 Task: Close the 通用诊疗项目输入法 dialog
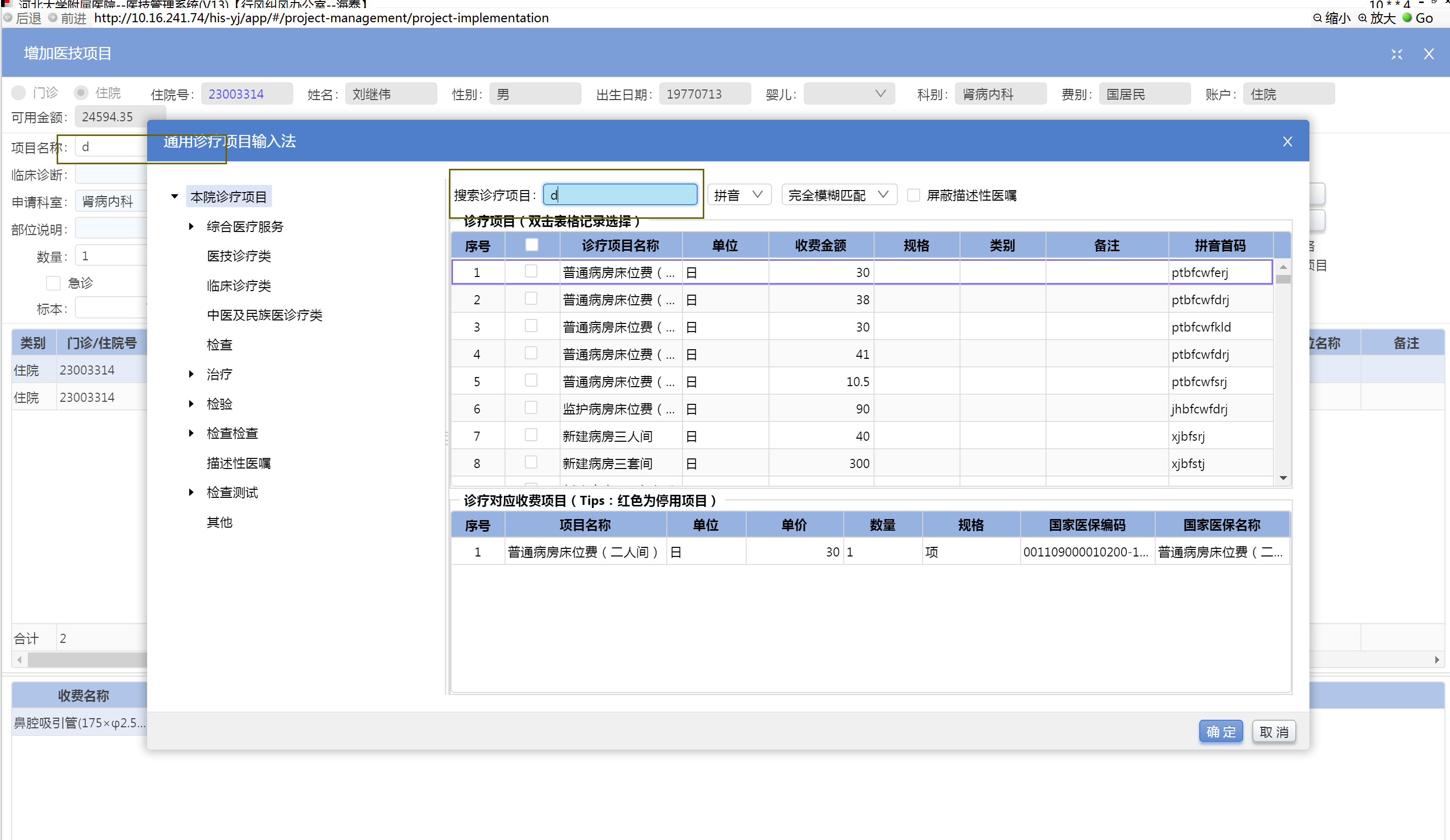pos(1287,142)
